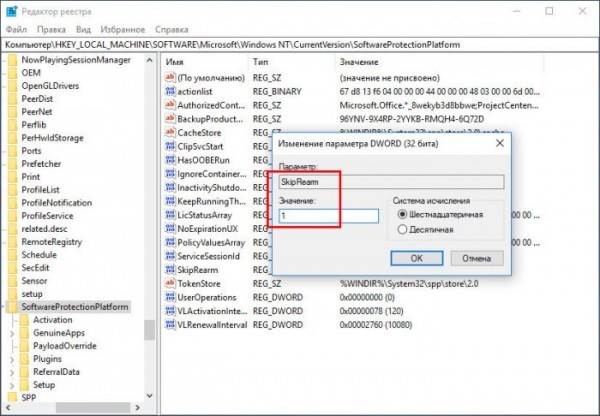Click the AuthorizedCont... string icon
Viewport: 600px width, 416px height.
pyautogui.click(x=170, y=105)
